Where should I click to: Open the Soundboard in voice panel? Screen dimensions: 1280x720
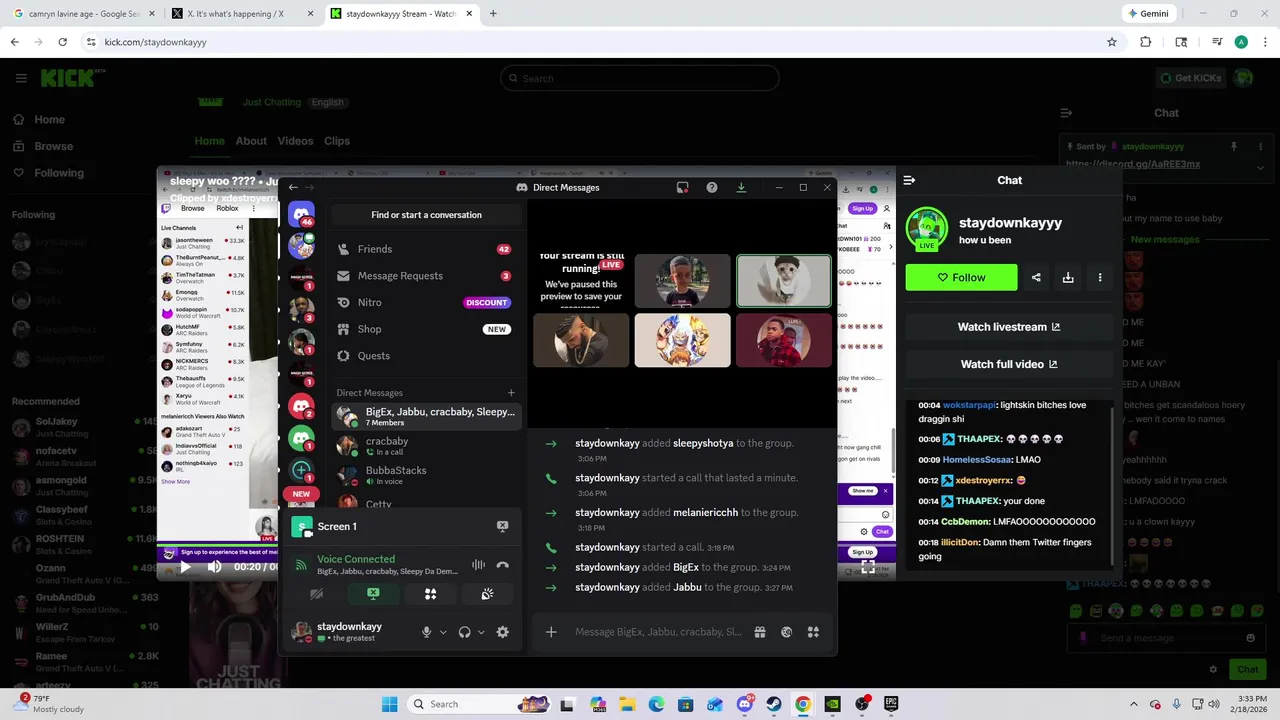[x=487, y=594]
